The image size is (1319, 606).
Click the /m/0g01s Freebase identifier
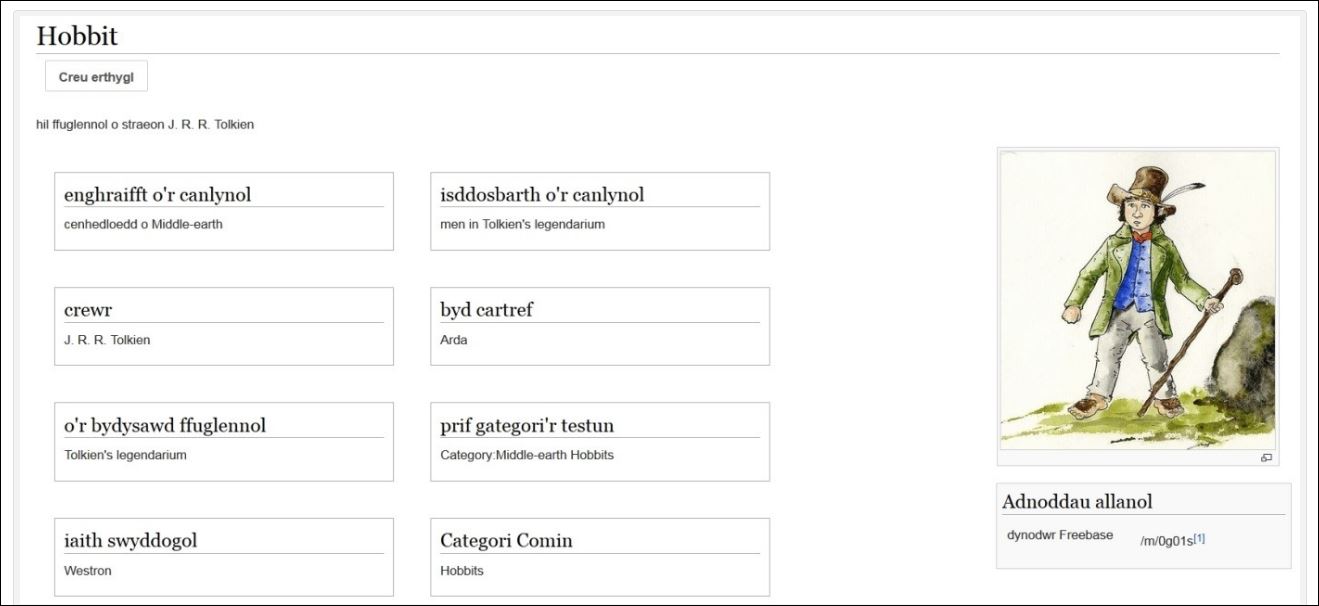(x=1166, y=540)
